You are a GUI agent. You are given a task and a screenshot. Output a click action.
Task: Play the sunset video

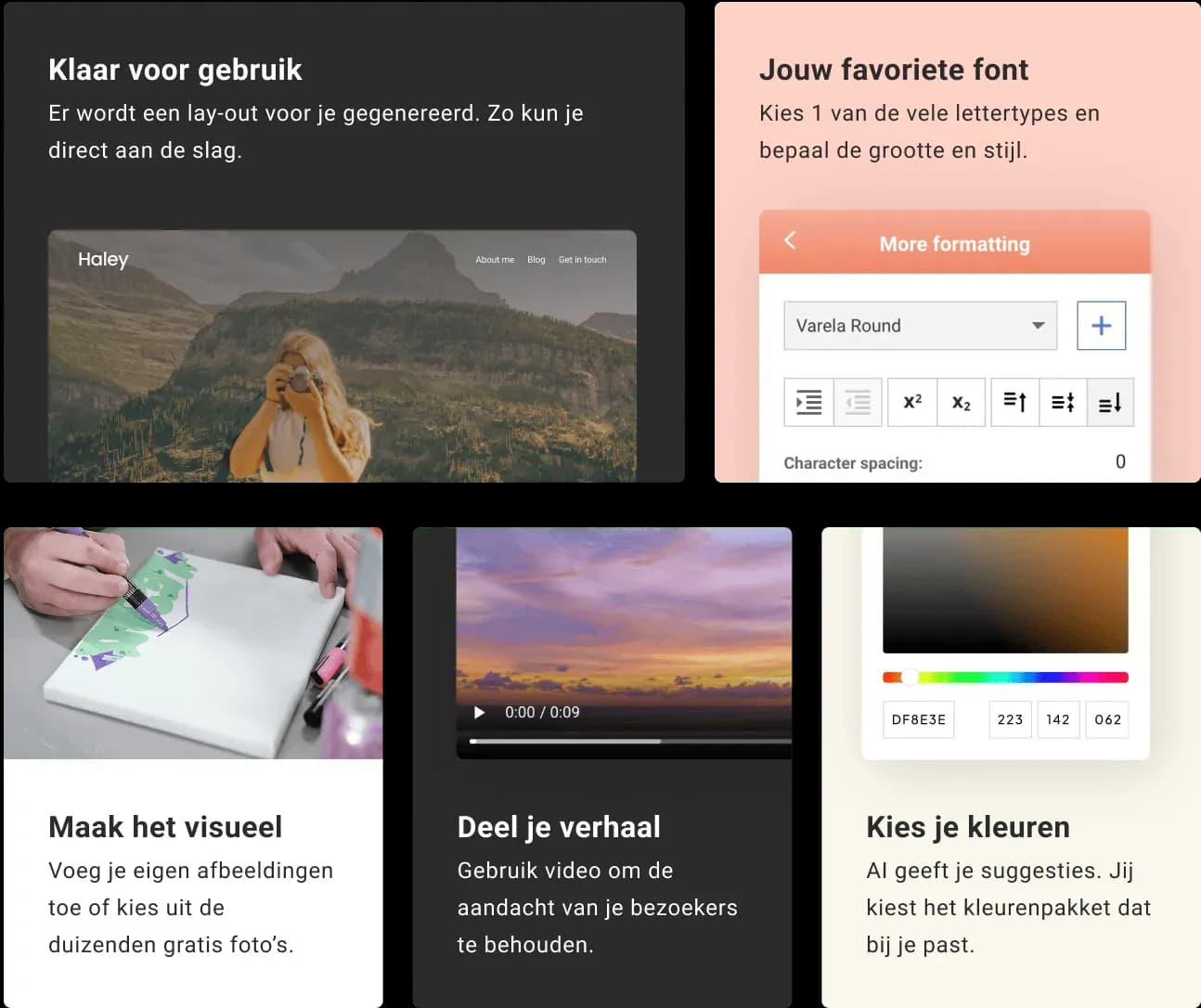click(x=480, y=713)
